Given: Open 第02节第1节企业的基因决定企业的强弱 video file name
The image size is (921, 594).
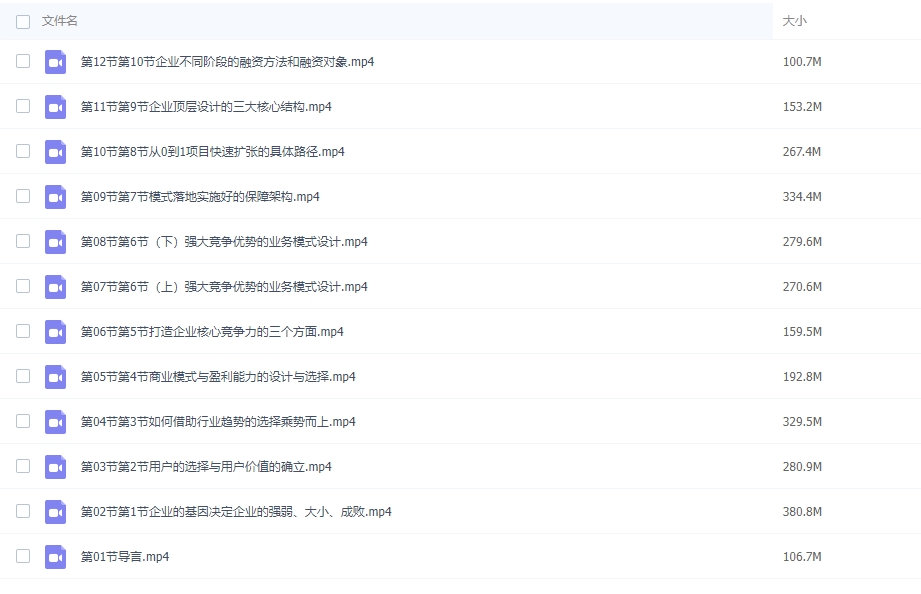Looking at the screenshot, I should coord(236,512).
